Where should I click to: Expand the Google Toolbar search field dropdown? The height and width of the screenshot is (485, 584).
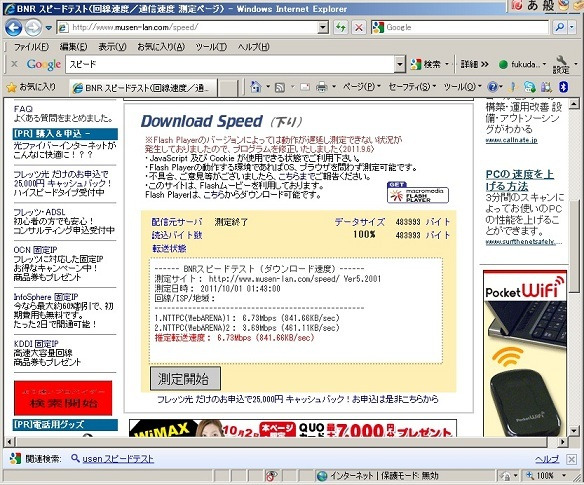click(400, 64)
